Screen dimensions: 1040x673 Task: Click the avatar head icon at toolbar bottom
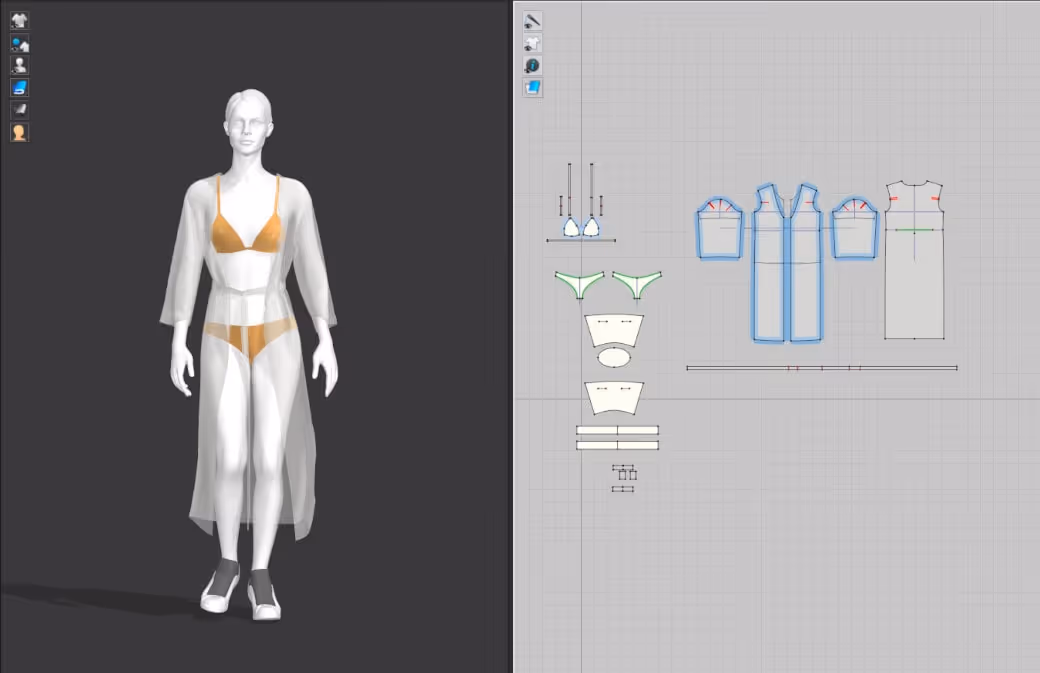tap(19, 131)
